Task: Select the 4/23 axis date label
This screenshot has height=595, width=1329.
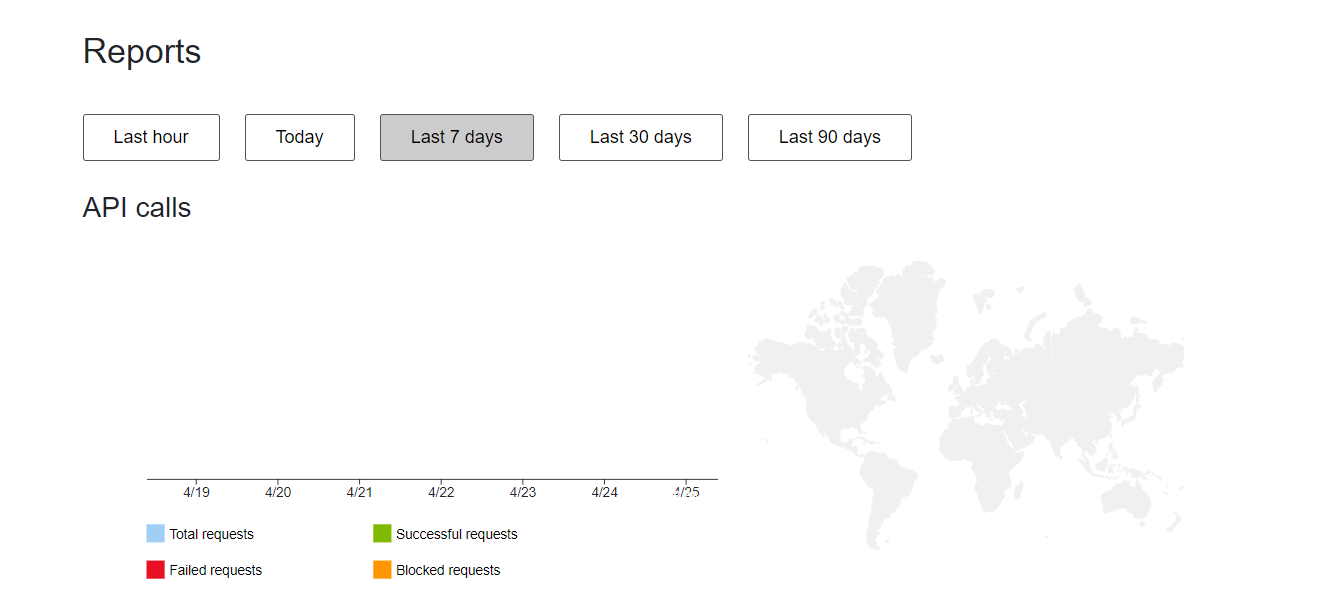Action: [x=523, y=492]
